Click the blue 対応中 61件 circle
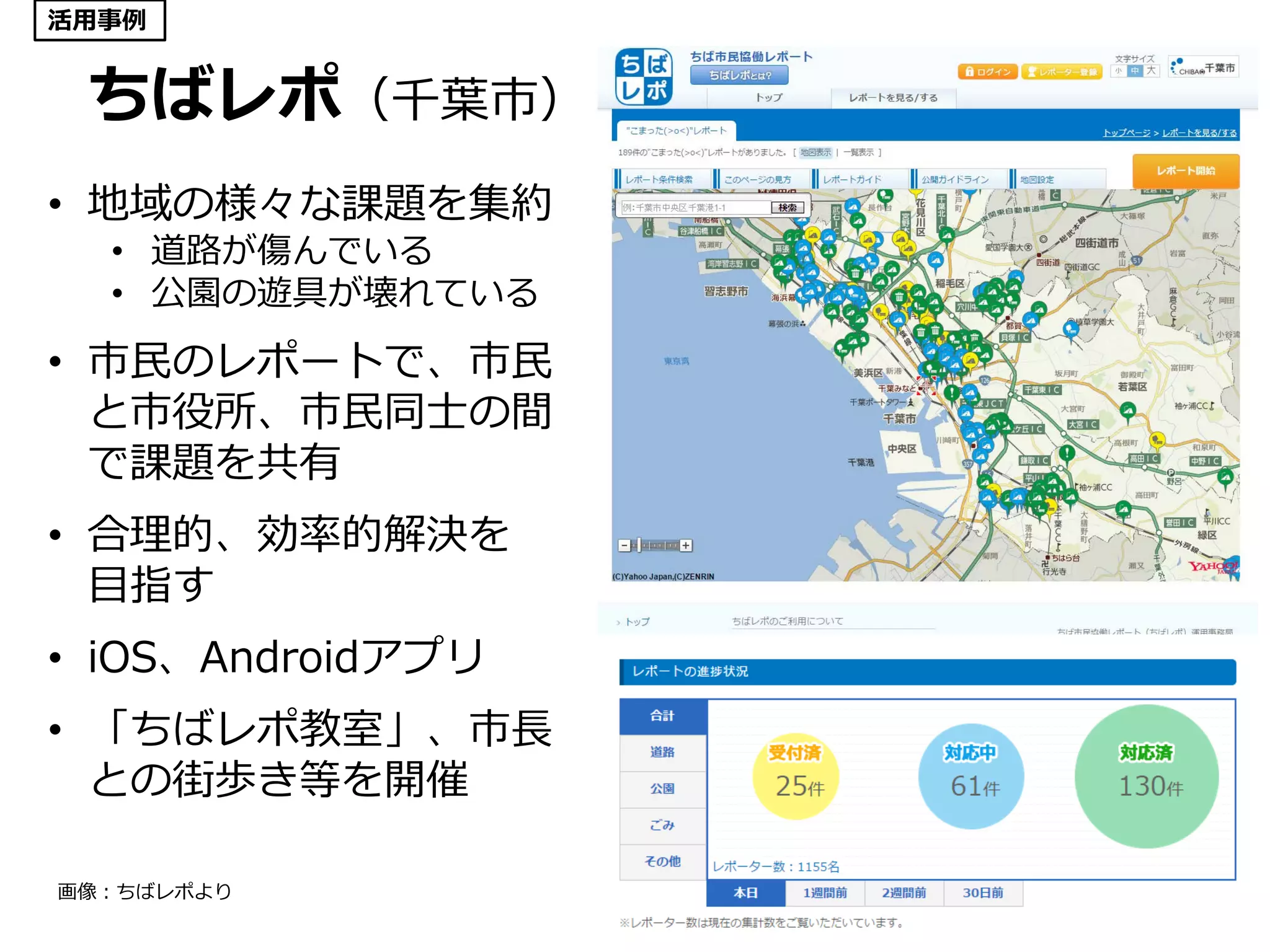This screenshot has height=952, width=1270. 971,775
